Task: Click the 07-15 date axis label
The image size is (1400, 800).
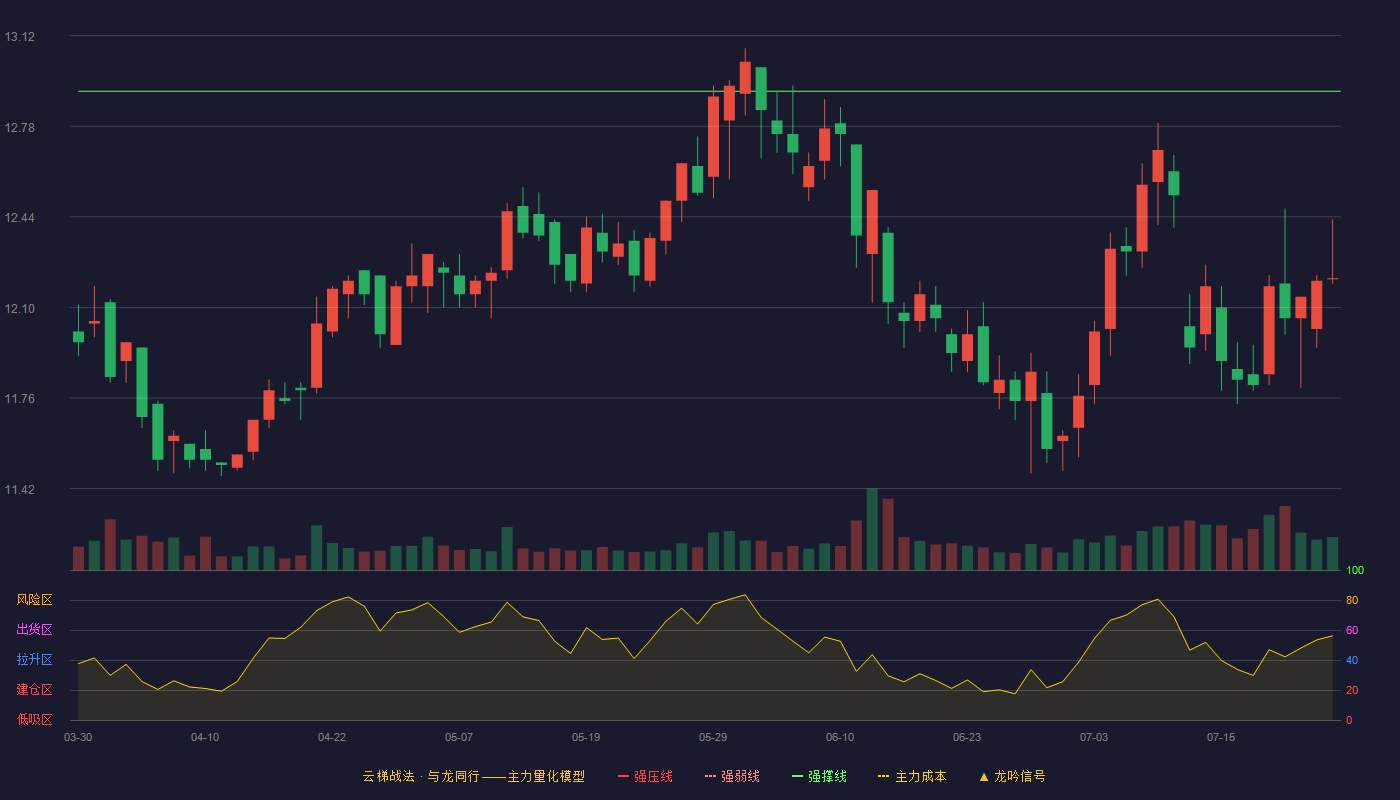Action: 1221,737
